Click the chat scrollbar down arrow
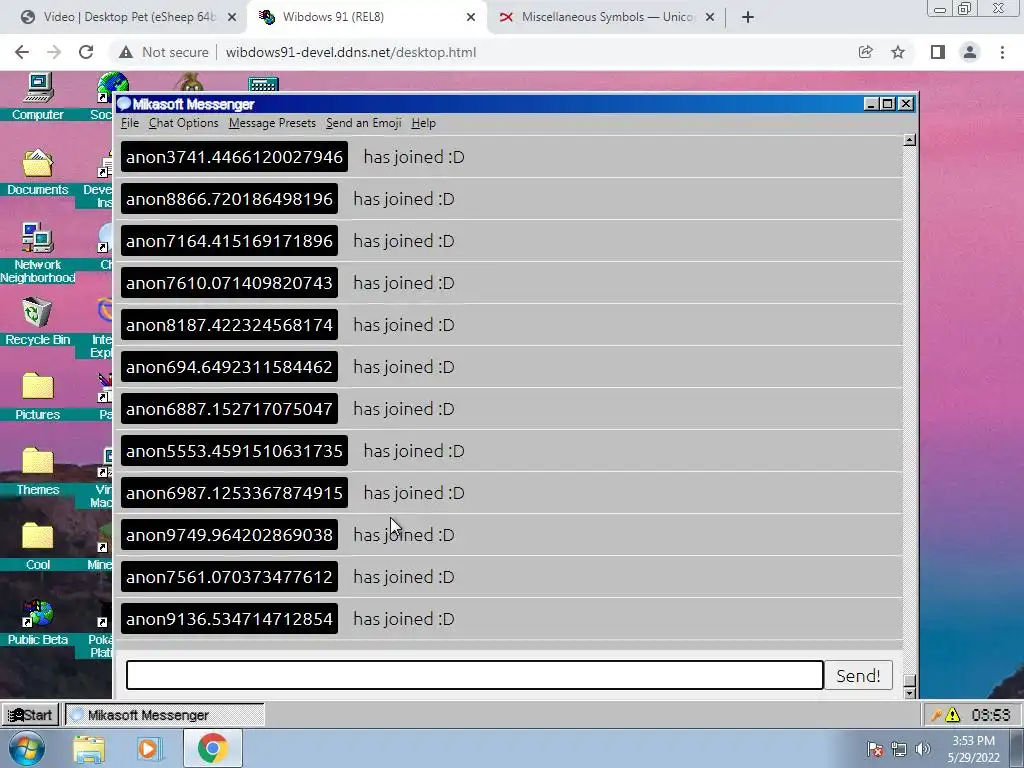 coord(909,692)
